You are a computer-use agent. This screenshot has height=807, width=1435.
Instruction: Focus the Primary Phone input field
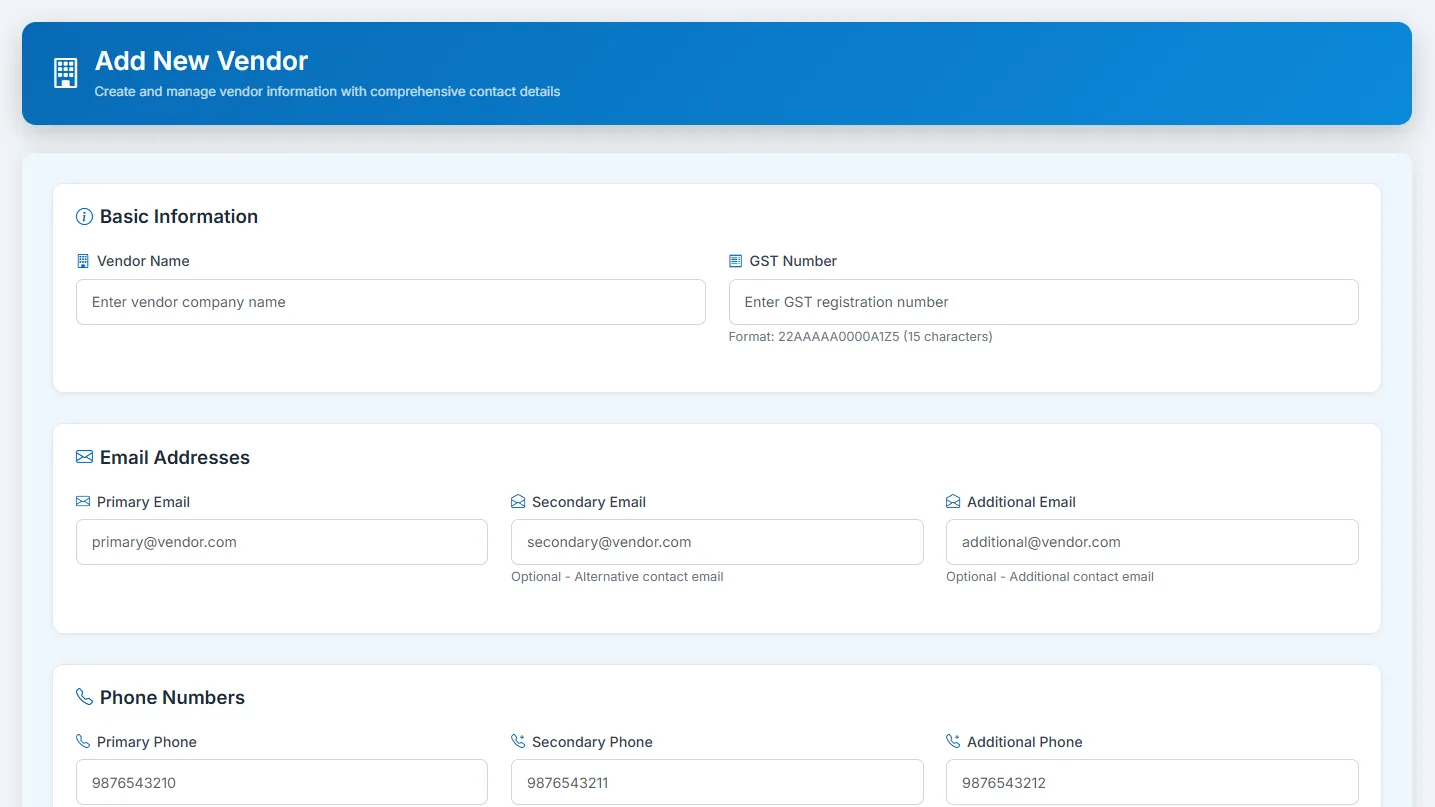tap(282, 782)
